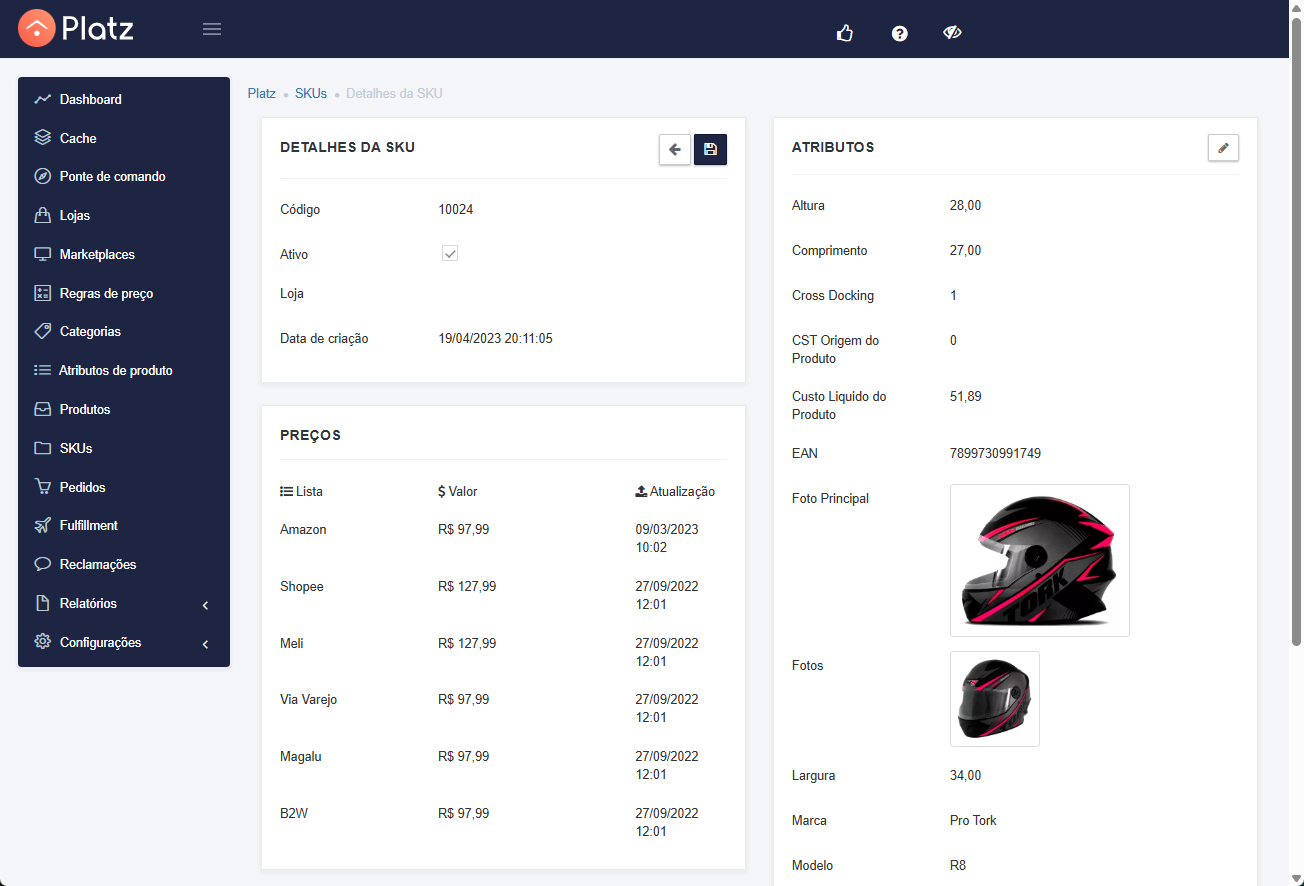This screenshot has height=886, width=1304.
Task: Click the Lista column list icon
Action: 287,491
